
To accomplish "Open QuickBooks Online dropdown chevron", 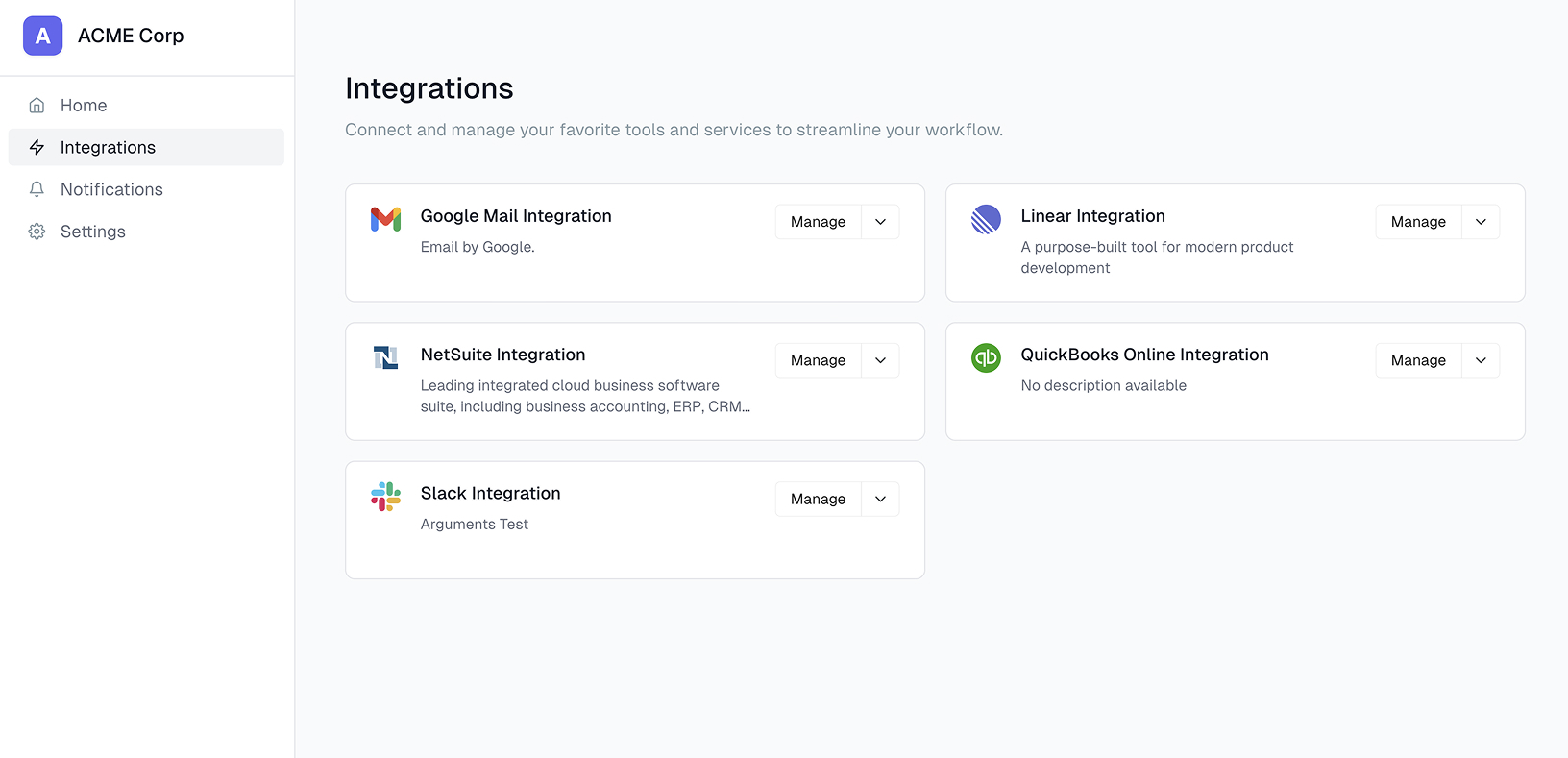I will (x=1481, y=360).
